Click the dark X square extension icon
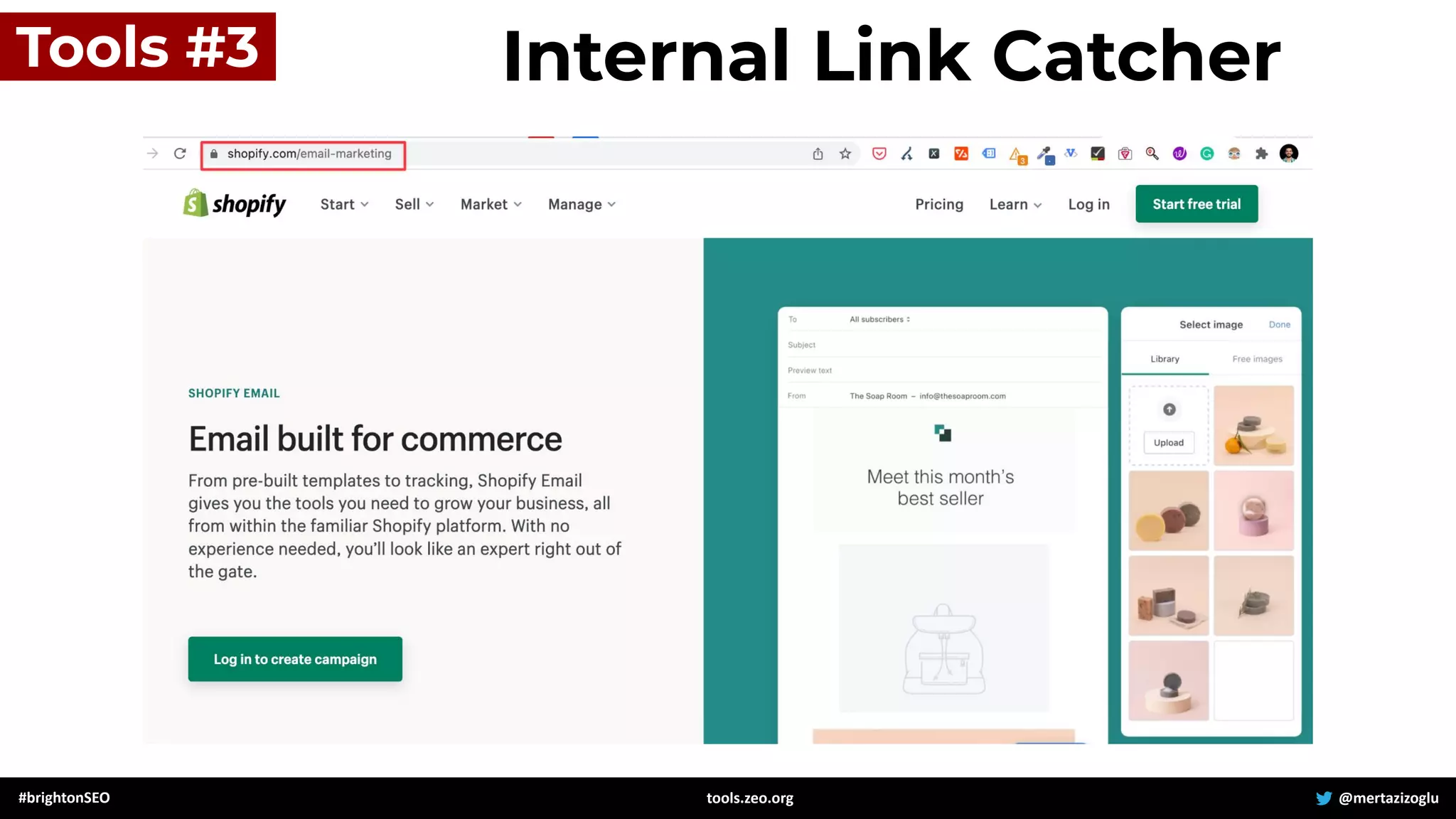This screenshot has height=819, width=1456. [x=934, y=154]
